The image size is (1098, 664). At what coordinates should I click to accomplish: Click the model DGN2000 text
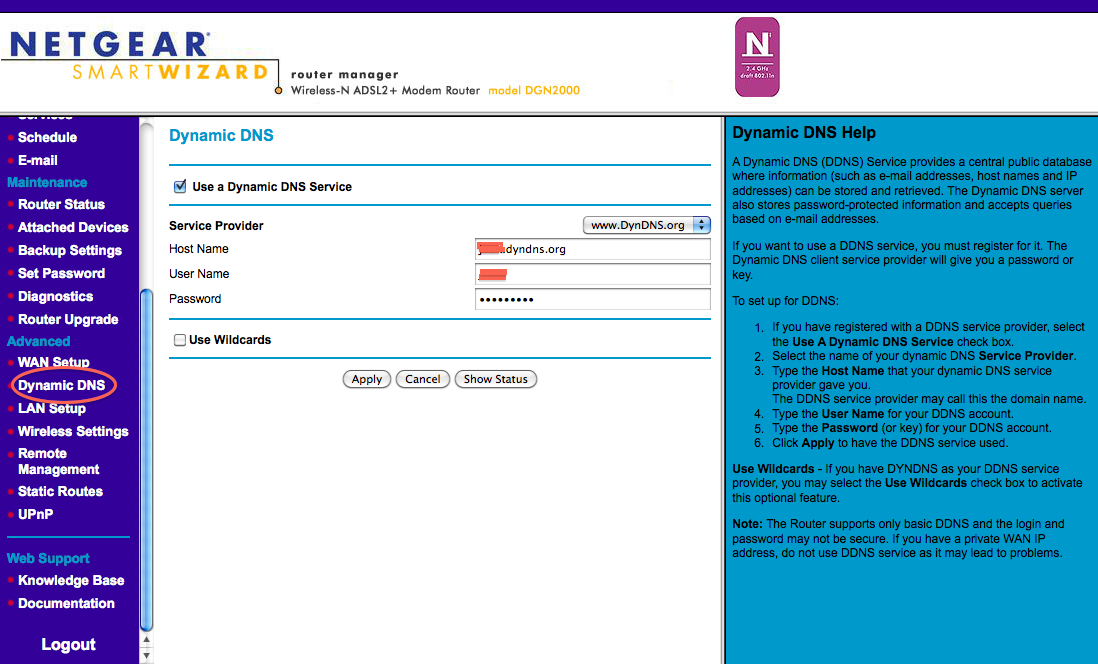(534, 90)
